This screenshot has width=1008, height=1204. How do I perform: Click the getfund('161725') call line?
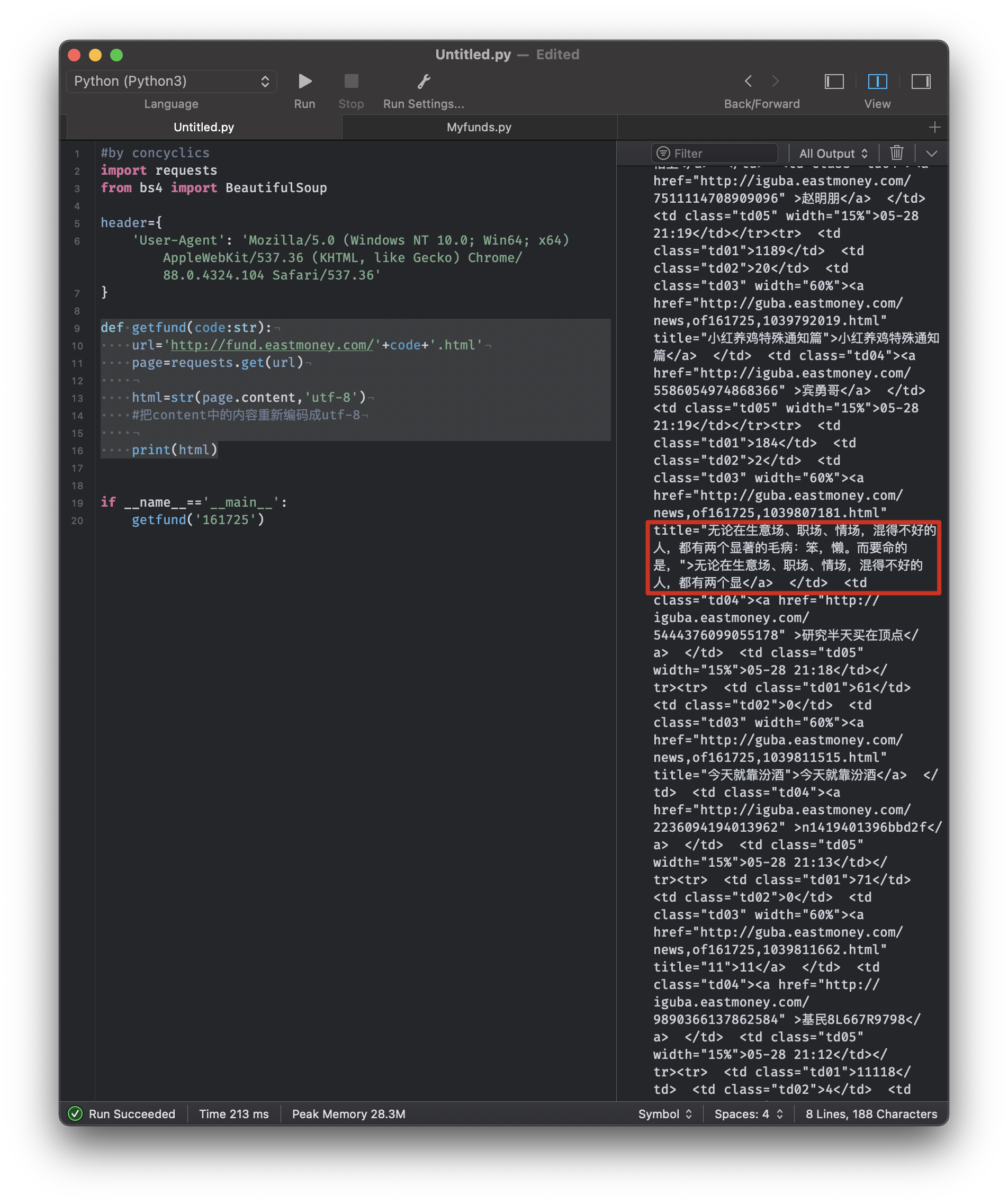tap(198, 519)
